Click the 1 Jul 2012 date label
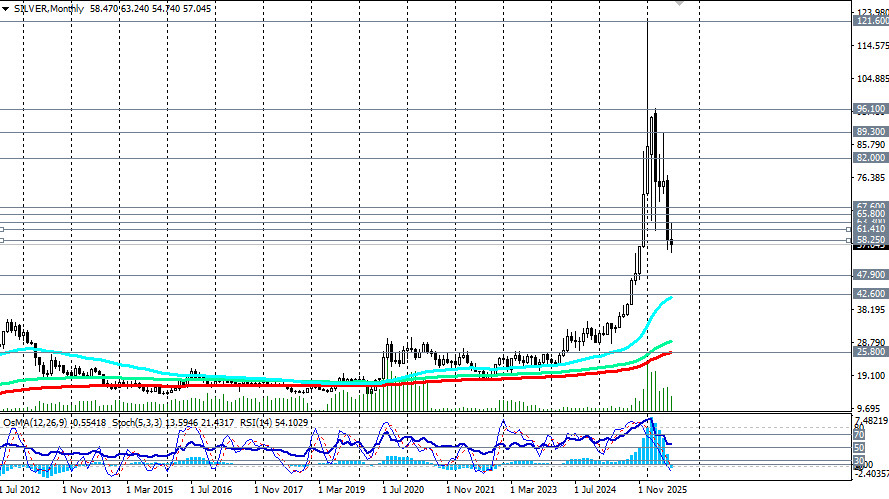The image size is (889, 499). point(20,489)
